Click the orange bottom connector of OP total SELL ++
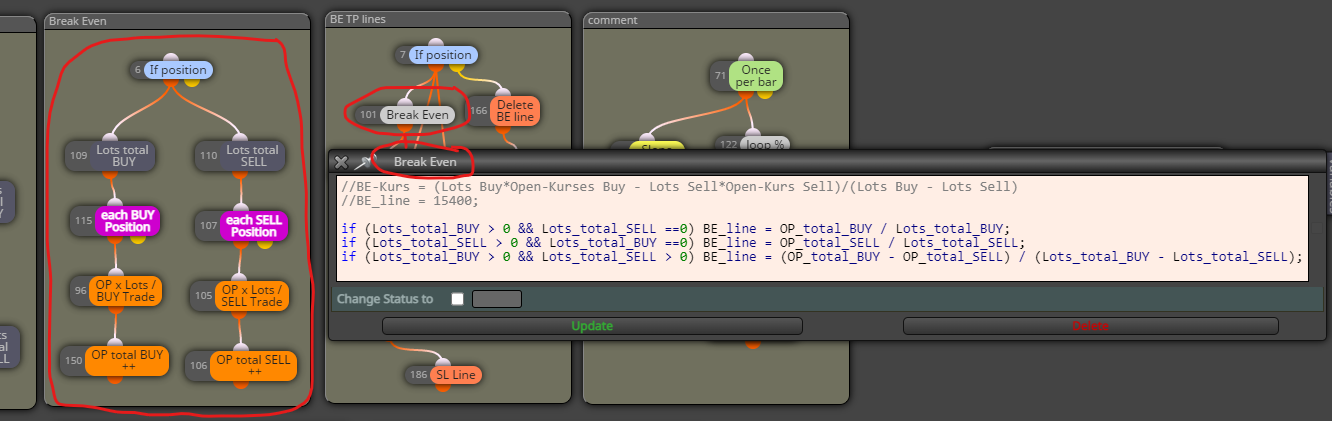This screenshot has width=1332, height=421. pos(240,384)
